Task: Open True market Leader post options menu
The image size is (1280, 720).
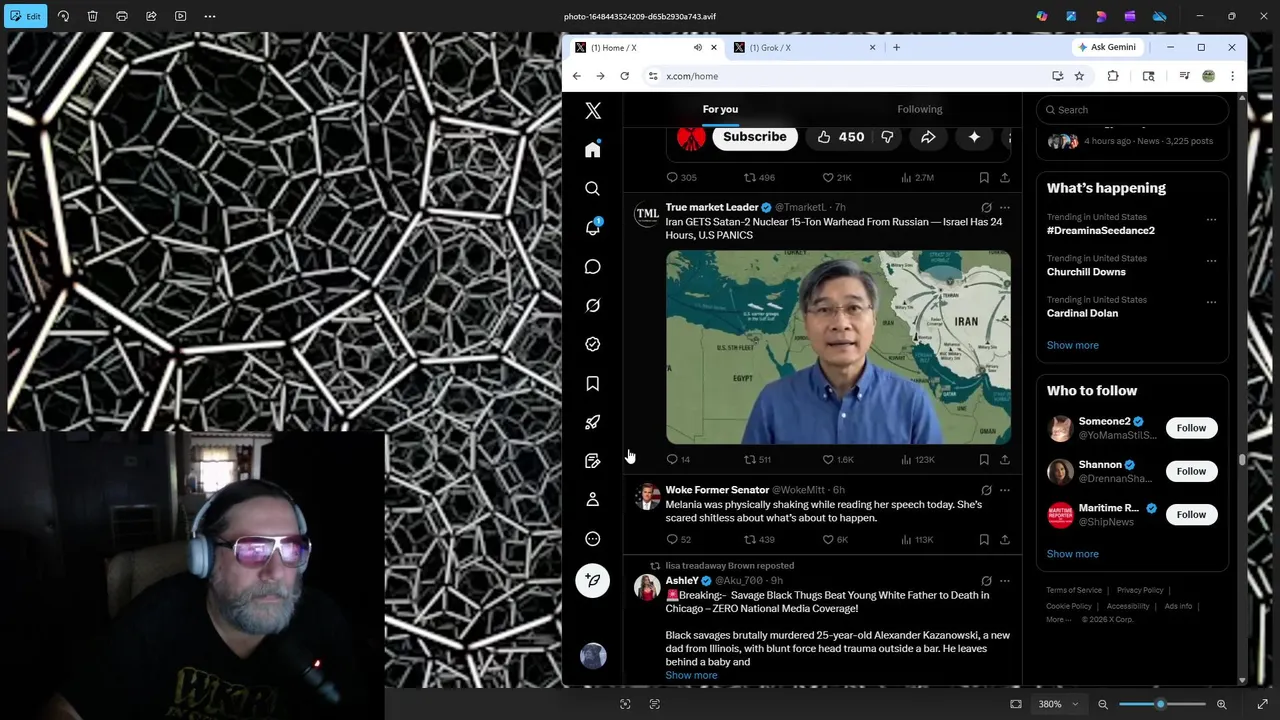Action: (1005, 208)
